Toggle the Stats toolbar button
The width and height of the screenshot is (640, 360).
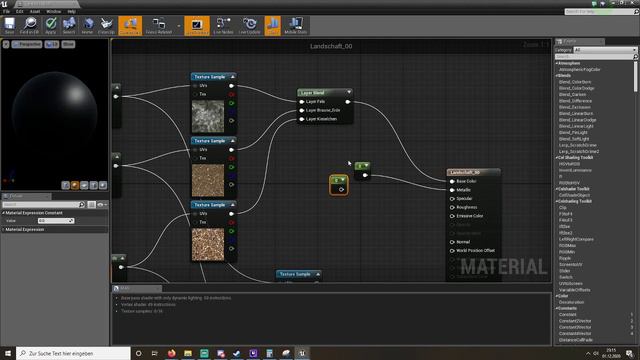273,26
